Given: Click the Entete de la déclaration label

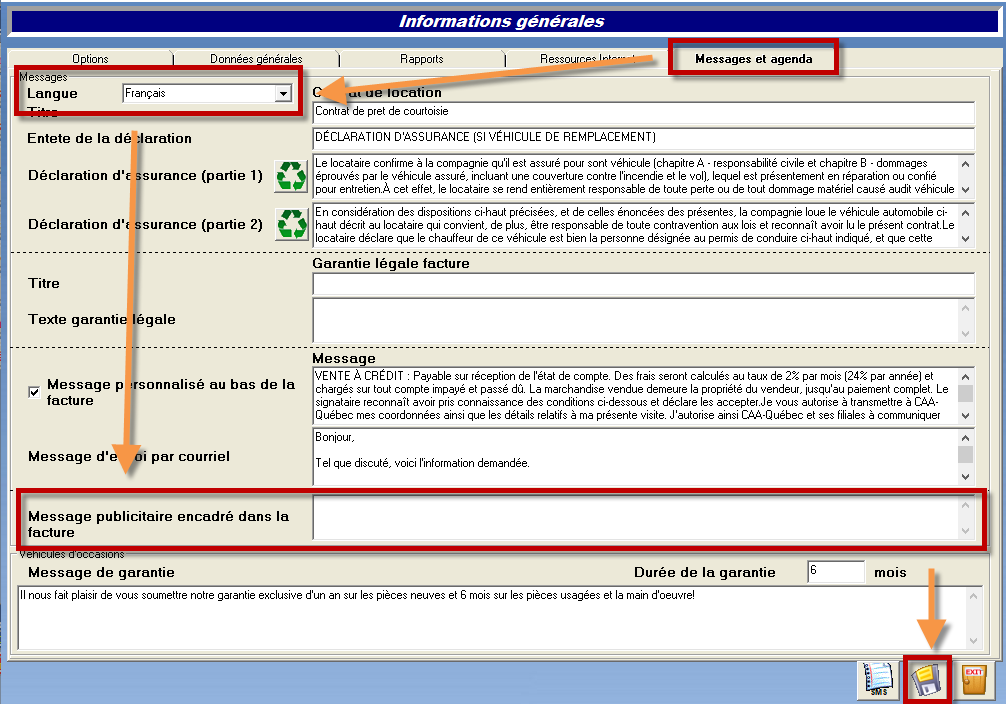Looking at the screenshot, I should pos(109,139).
